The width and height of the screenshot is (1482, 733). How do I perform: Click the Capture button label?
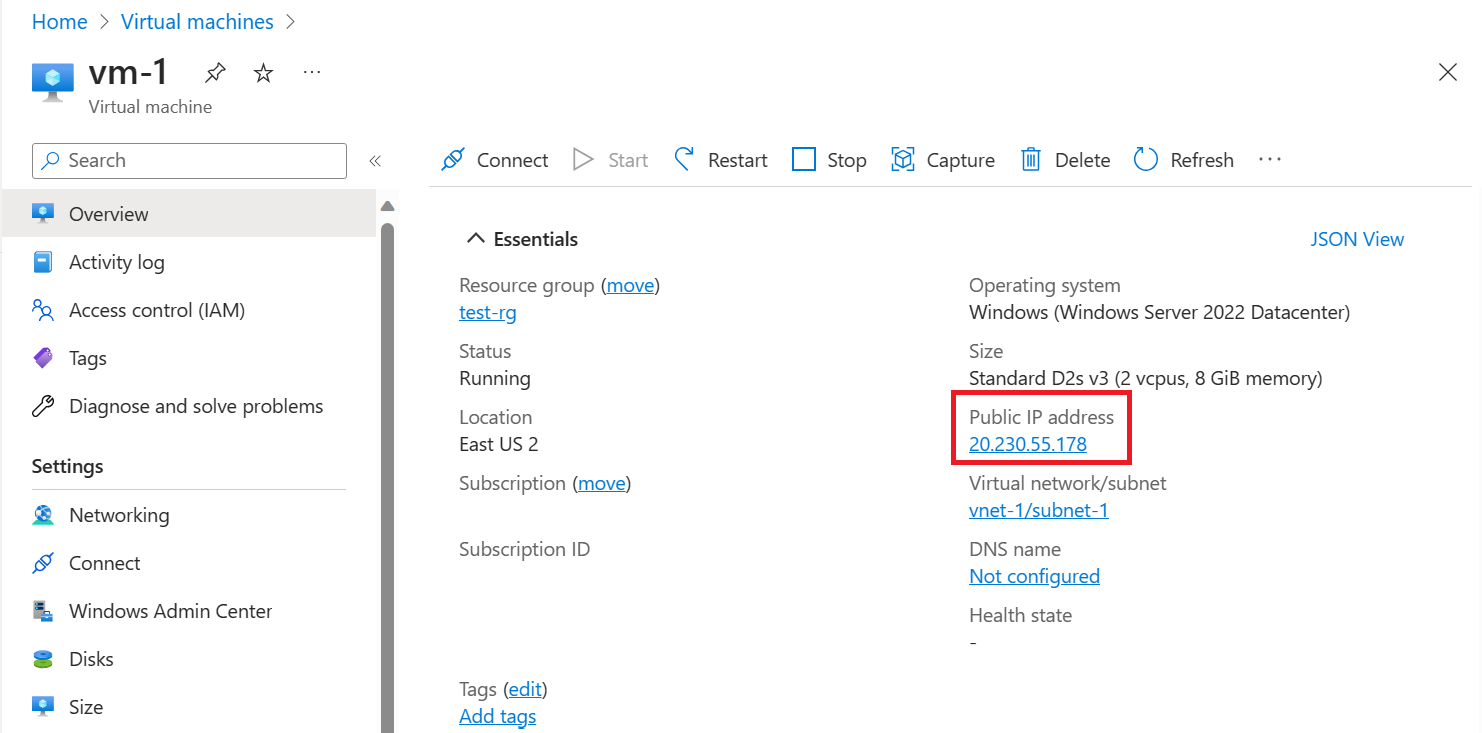pyautogui.click(x=961, y=160)
